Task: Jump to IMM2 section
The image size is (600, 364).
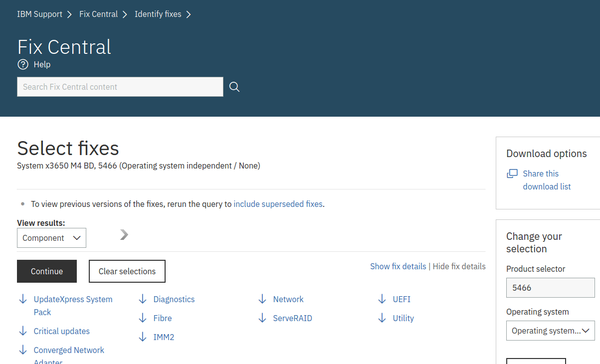Action: click(x=164, y=337)
